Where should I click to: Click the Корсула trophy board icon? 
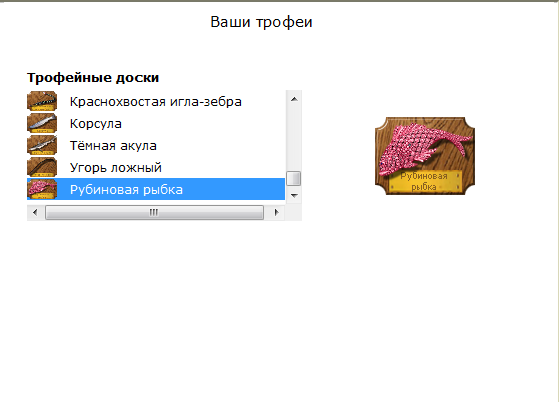click(x=42, y=123)
